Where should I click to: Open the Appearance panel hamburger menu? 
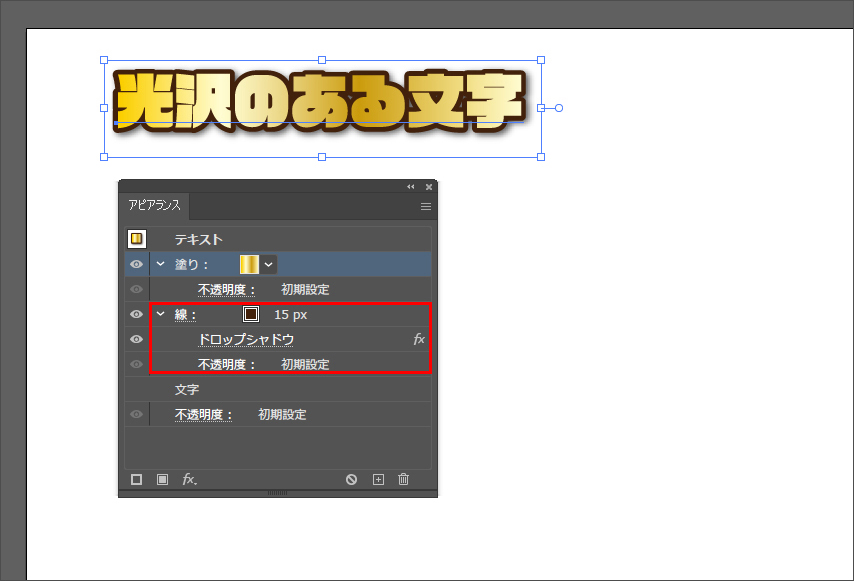(426, 206)
